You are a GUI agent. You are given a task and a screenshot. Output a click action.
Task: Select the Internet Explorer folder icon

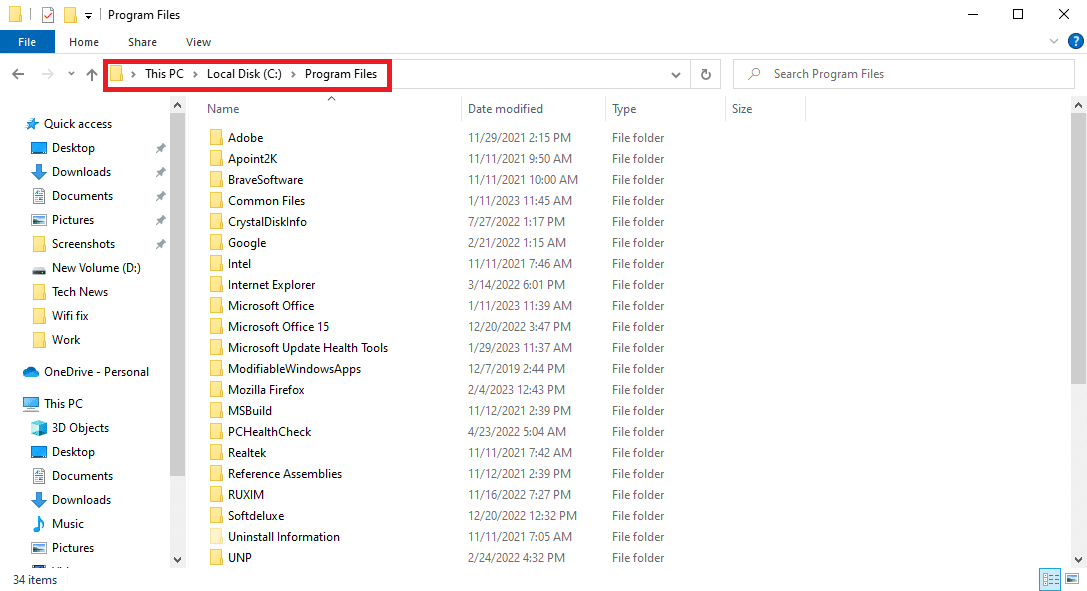pyautogui.click(x=216, y=285)
